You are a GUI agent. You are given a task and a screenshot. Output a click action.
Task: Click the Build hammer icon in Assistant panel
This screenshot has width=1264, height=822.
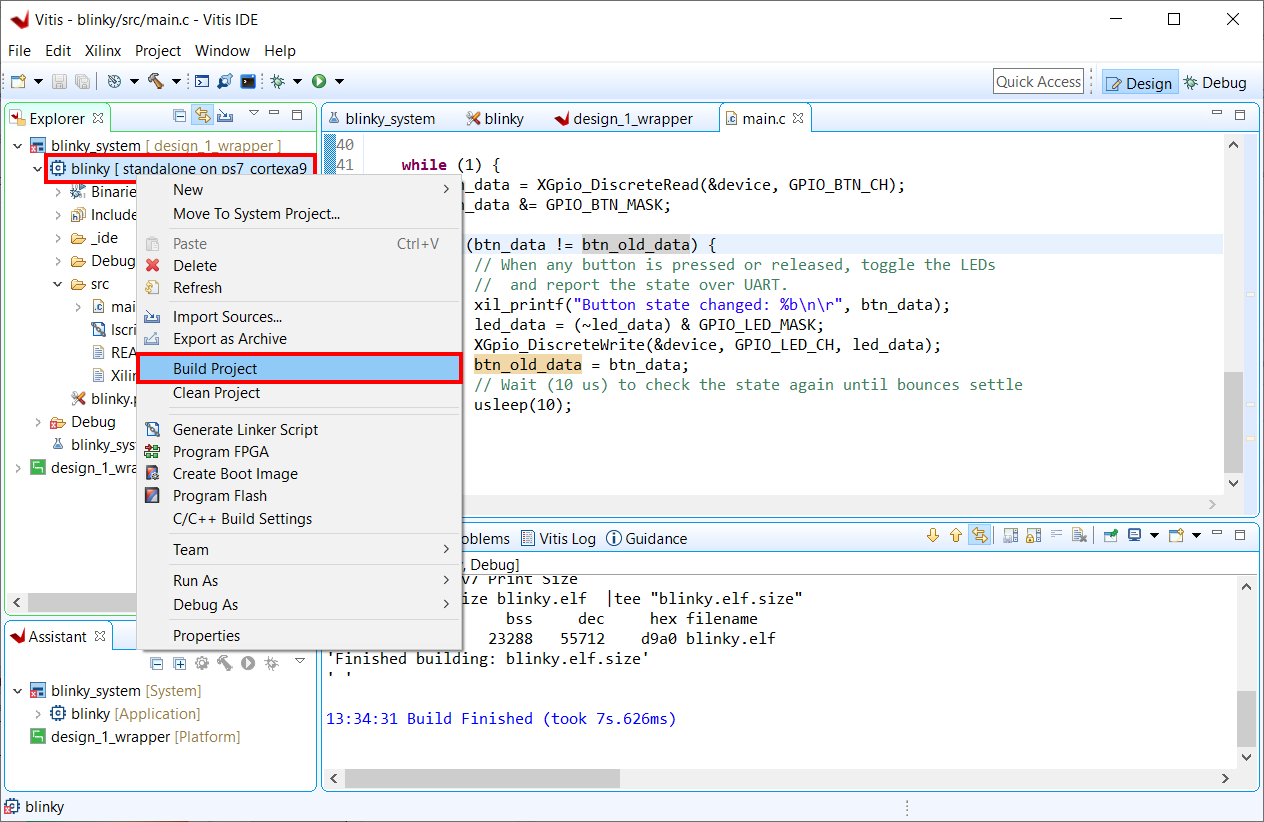(225, 663)
